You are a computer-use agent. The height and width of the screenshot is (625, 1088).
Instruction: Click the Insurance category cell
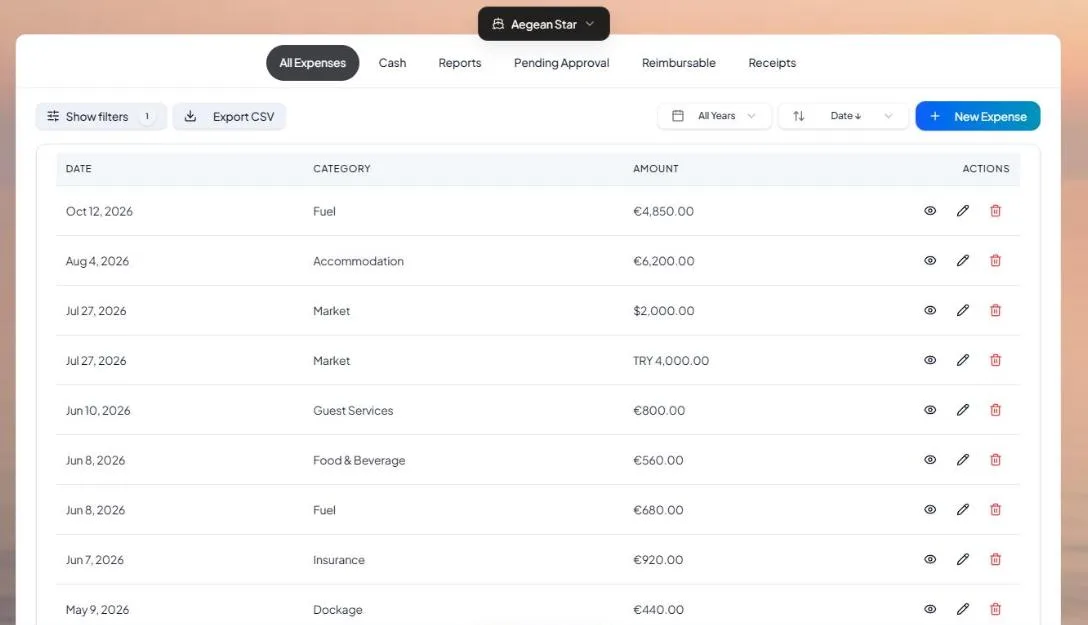(339, 560)
